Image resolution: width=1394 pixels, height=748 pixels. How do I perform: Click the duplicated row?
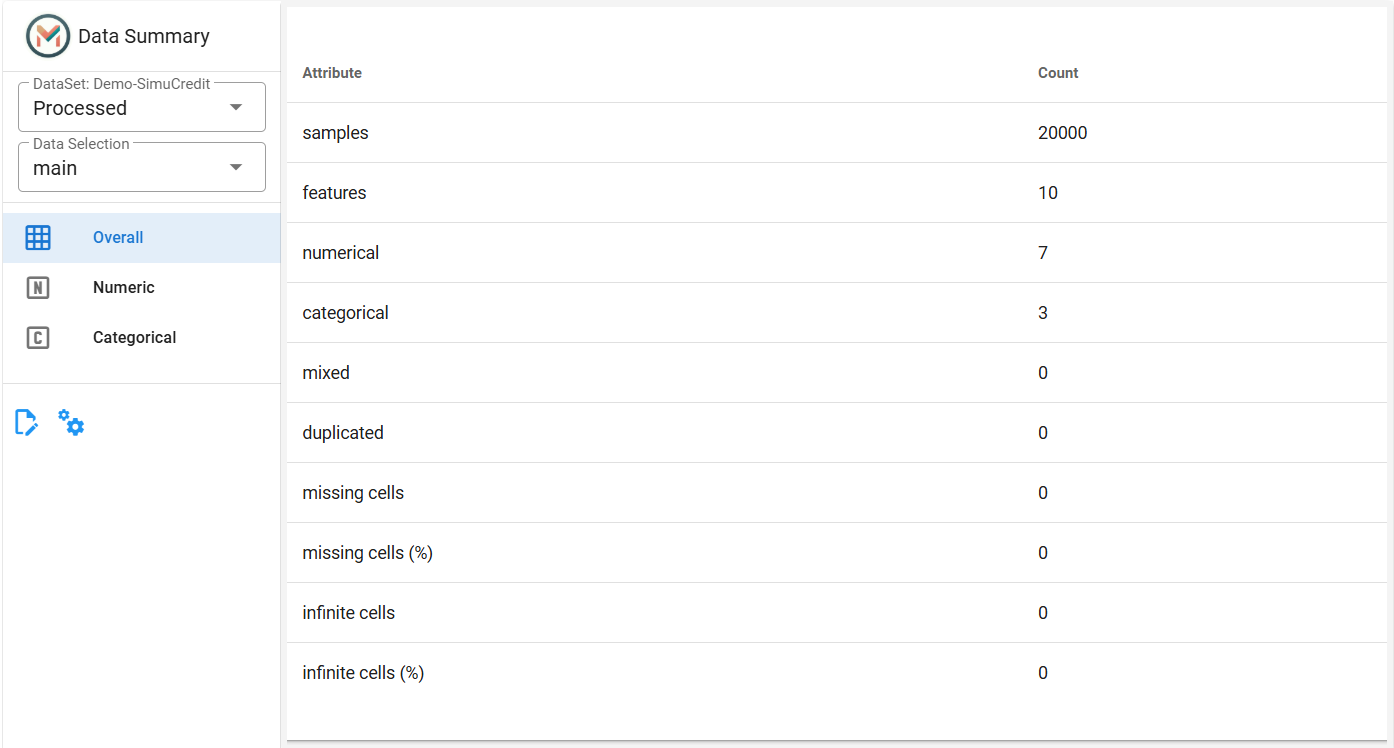(x=837, y=433)
